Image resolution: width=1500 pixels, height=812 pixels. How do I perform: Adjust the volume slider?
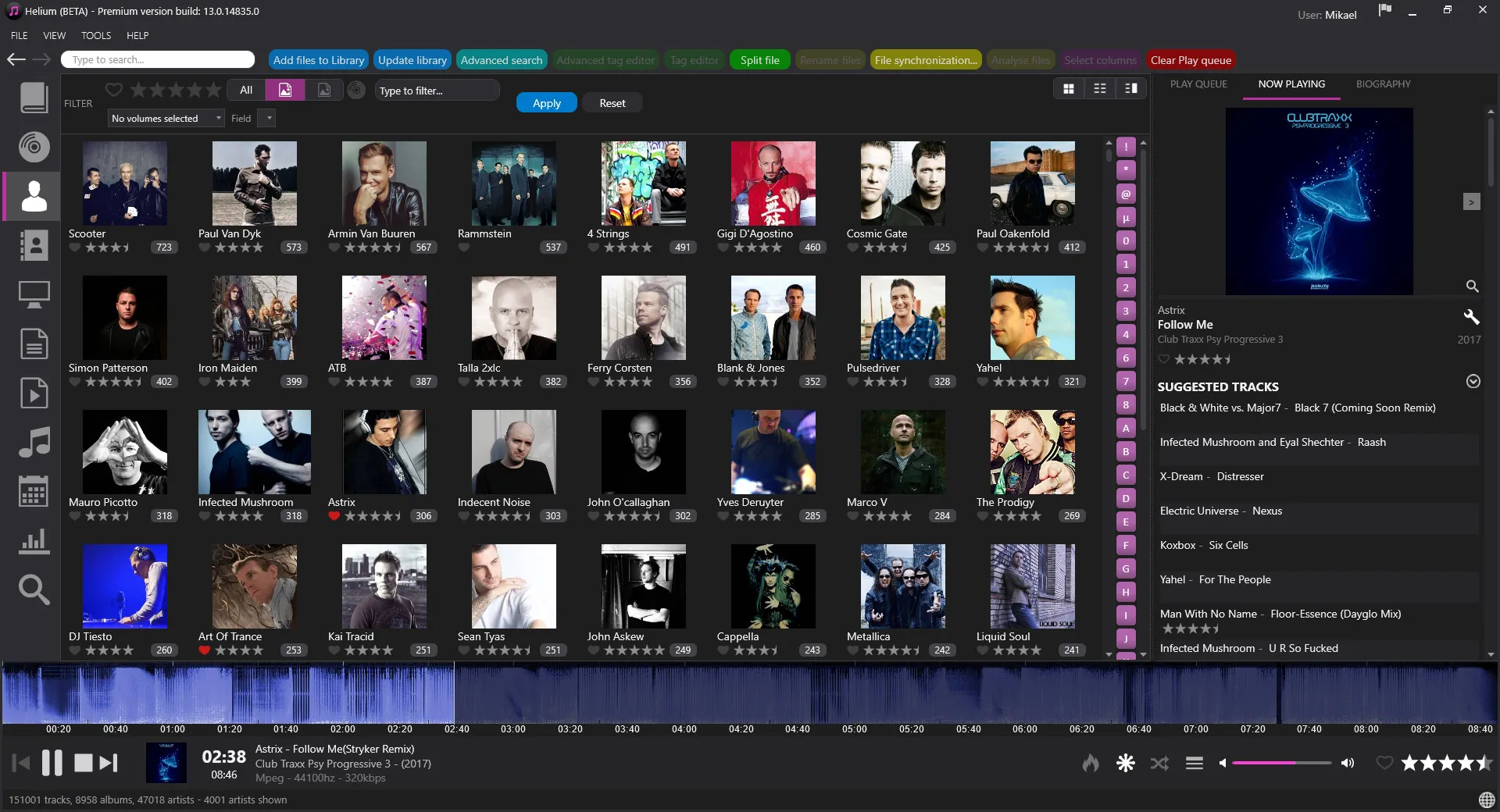point(1281,763)
